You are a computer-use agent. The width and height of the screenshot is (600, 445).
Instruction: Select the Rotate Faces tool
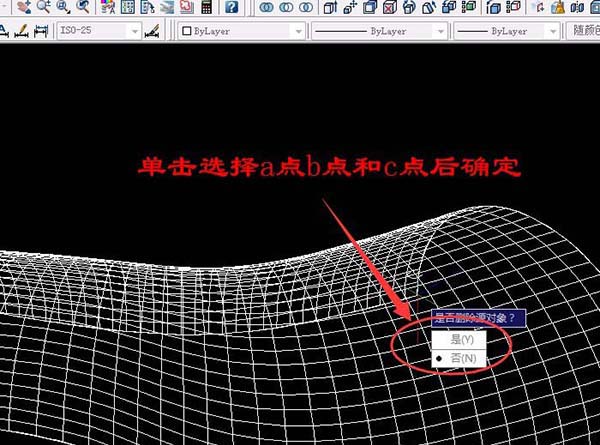(409, 7)
